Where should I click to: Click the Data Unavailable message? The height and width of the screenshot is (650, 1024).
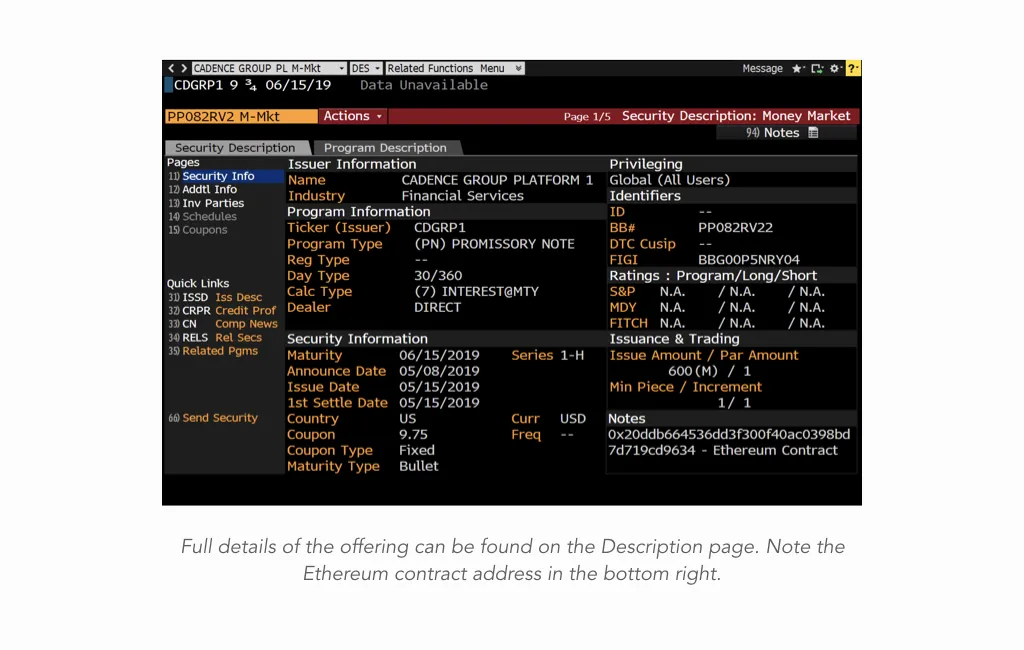click(424, 85)
